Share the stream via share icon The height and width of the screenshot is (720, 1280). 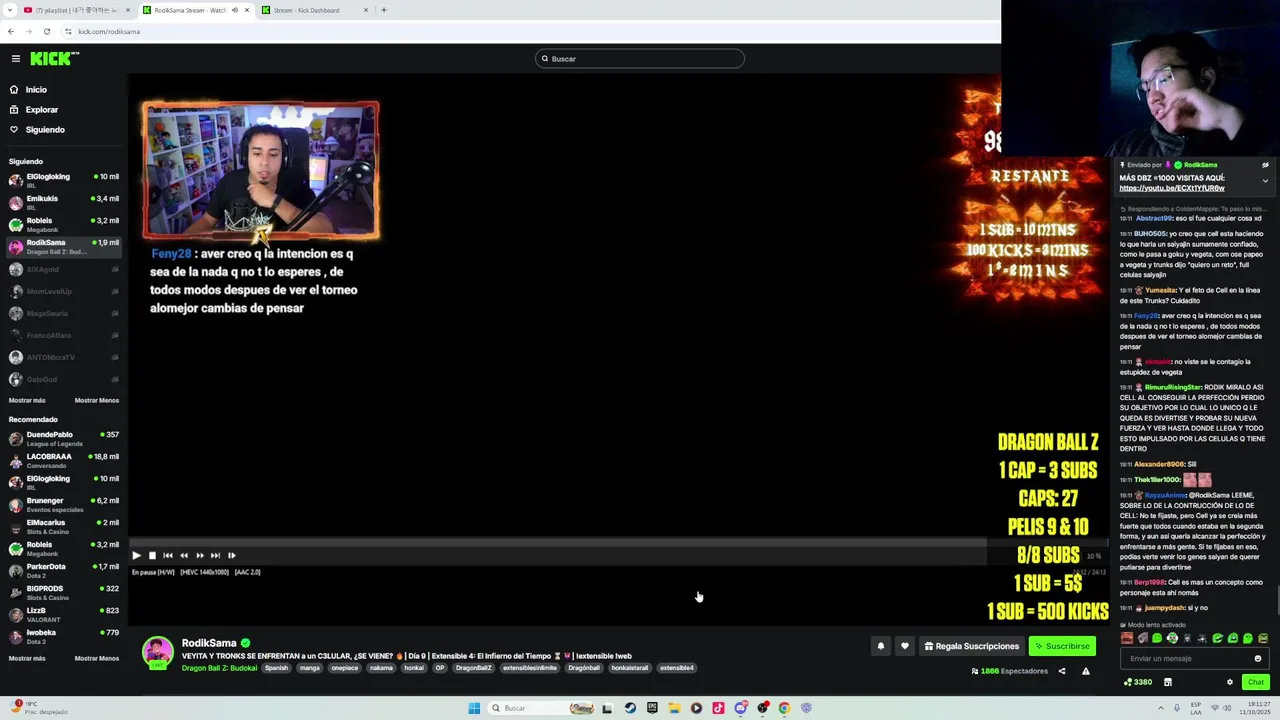click(x=1062, y=671)
